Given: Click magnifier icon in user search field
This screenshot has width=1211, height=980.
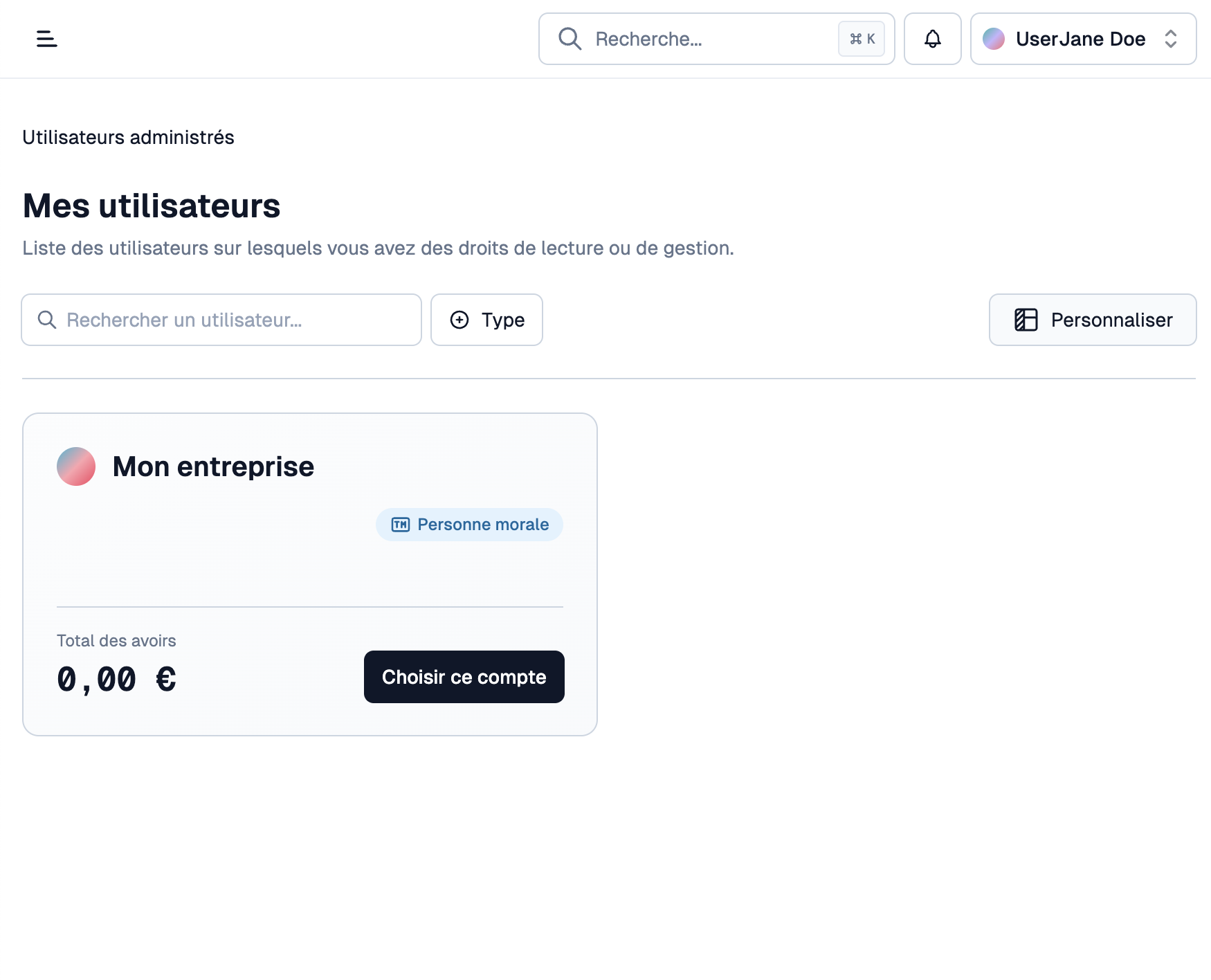Looking at the screenshot, I should [47, 320].
